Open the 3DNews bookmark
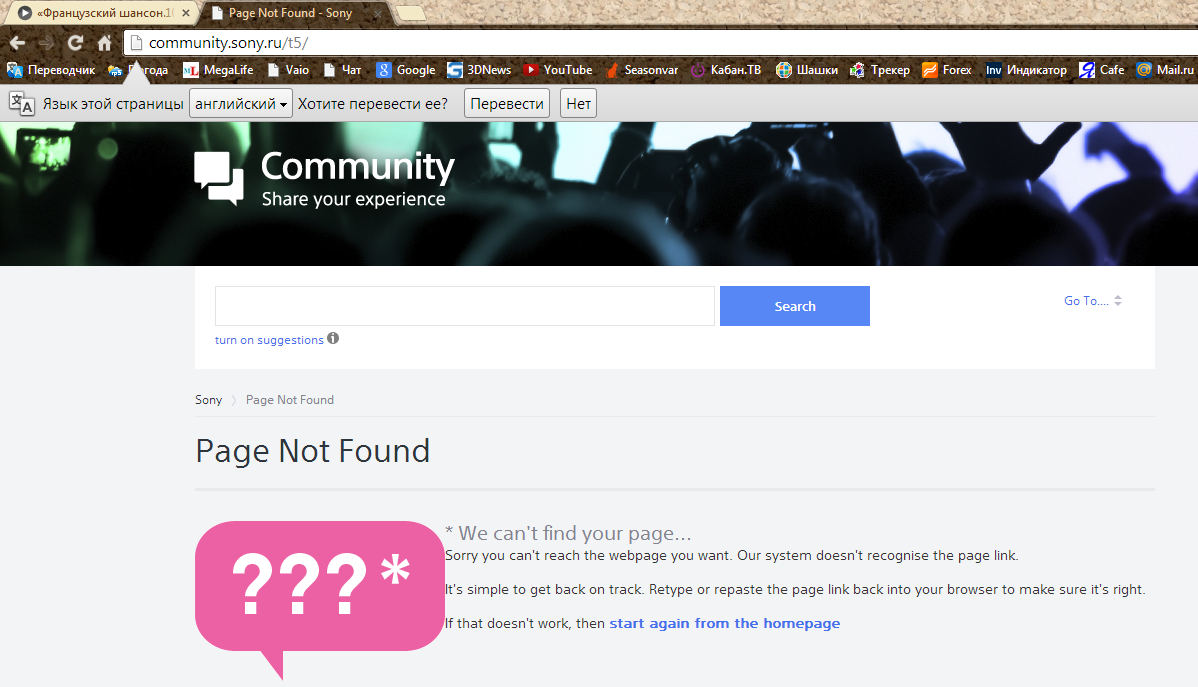This screenshot has width=1198, height=687. 479,70
